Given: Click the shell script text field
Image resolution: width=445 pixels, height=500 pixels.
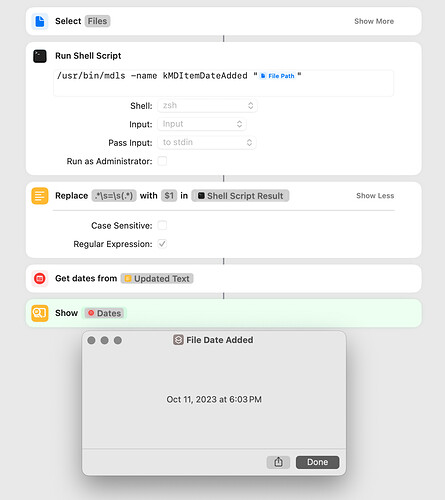Looking at the screenshot, I should click(223, 83).
